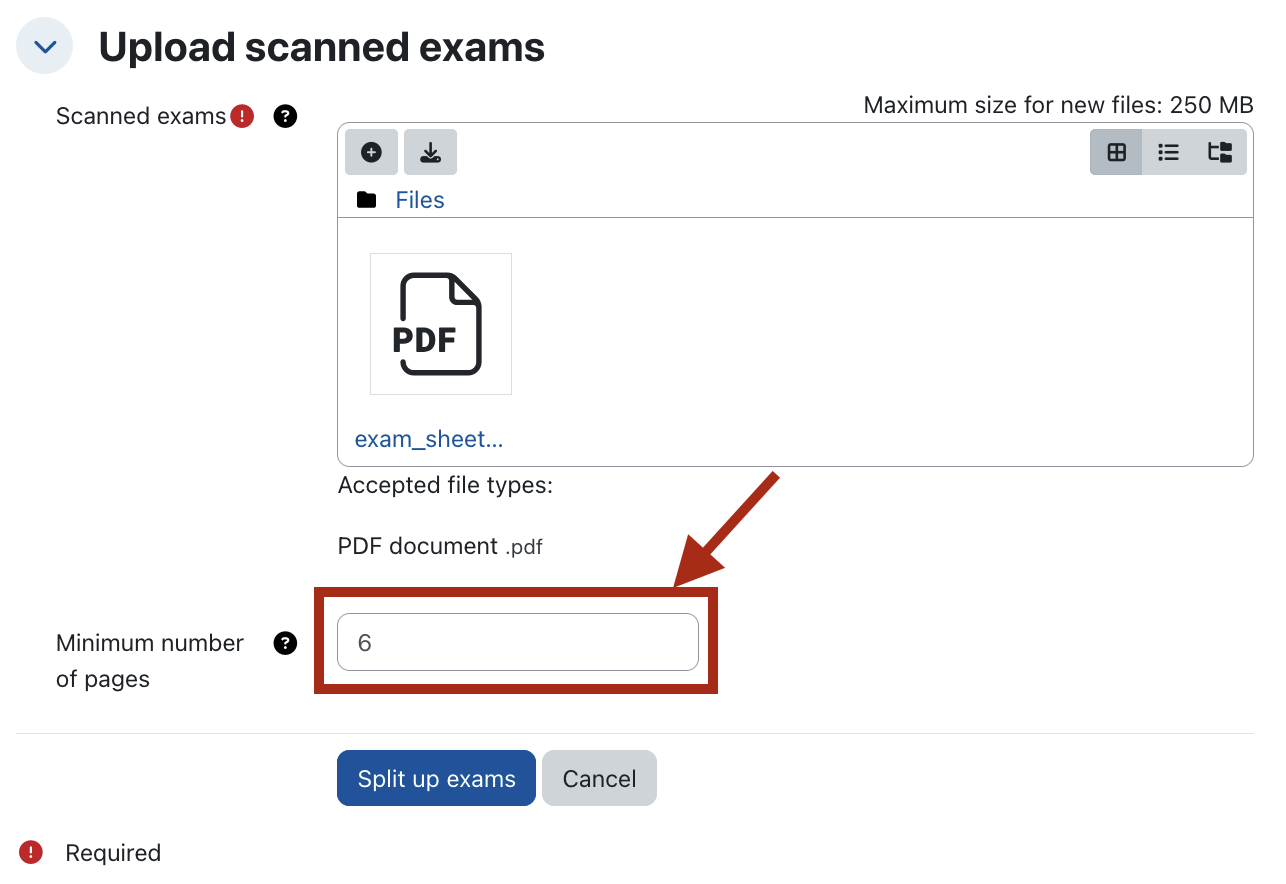Click the Upload scanned exams heading
1286x884 pixels.
321,47
